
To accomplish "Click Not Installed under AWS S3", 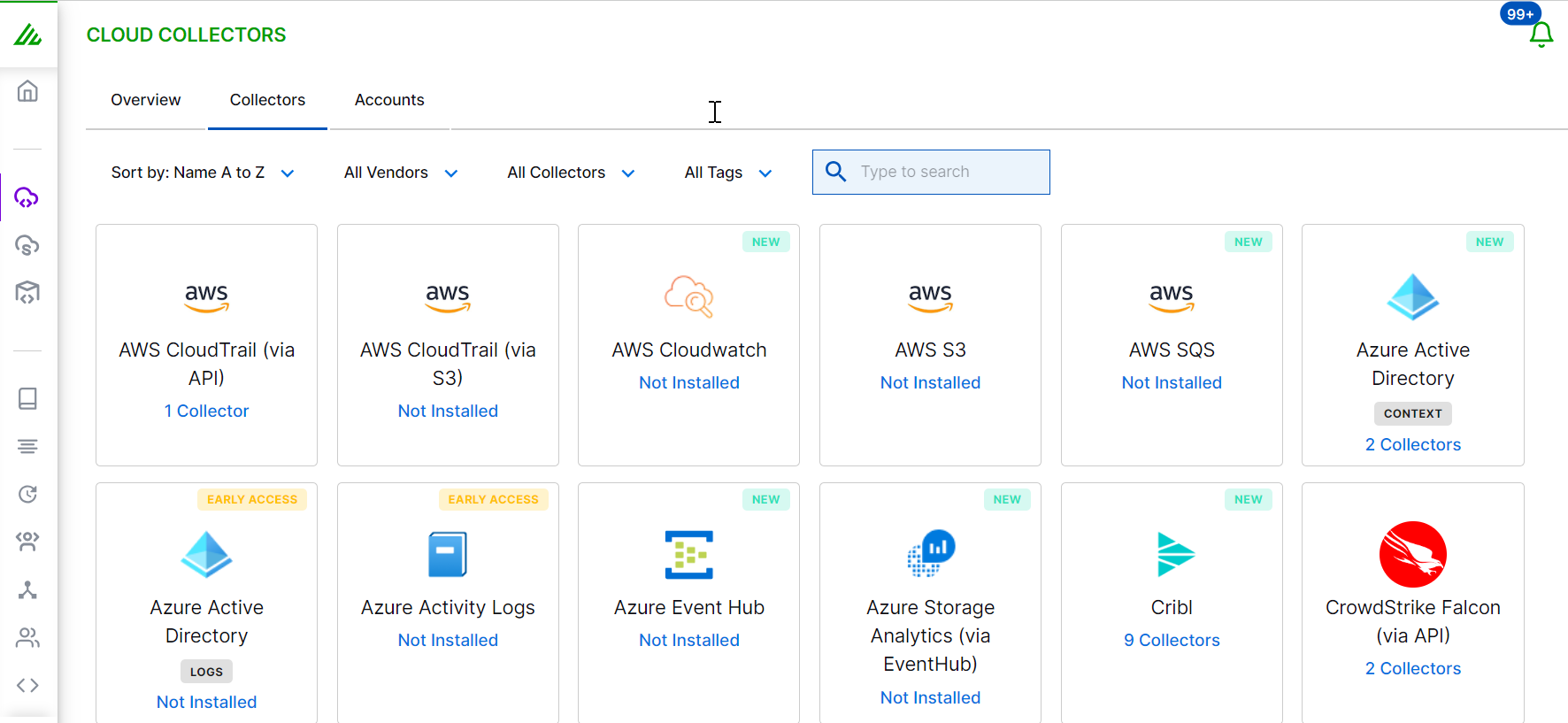I will (x=930, y=382).
